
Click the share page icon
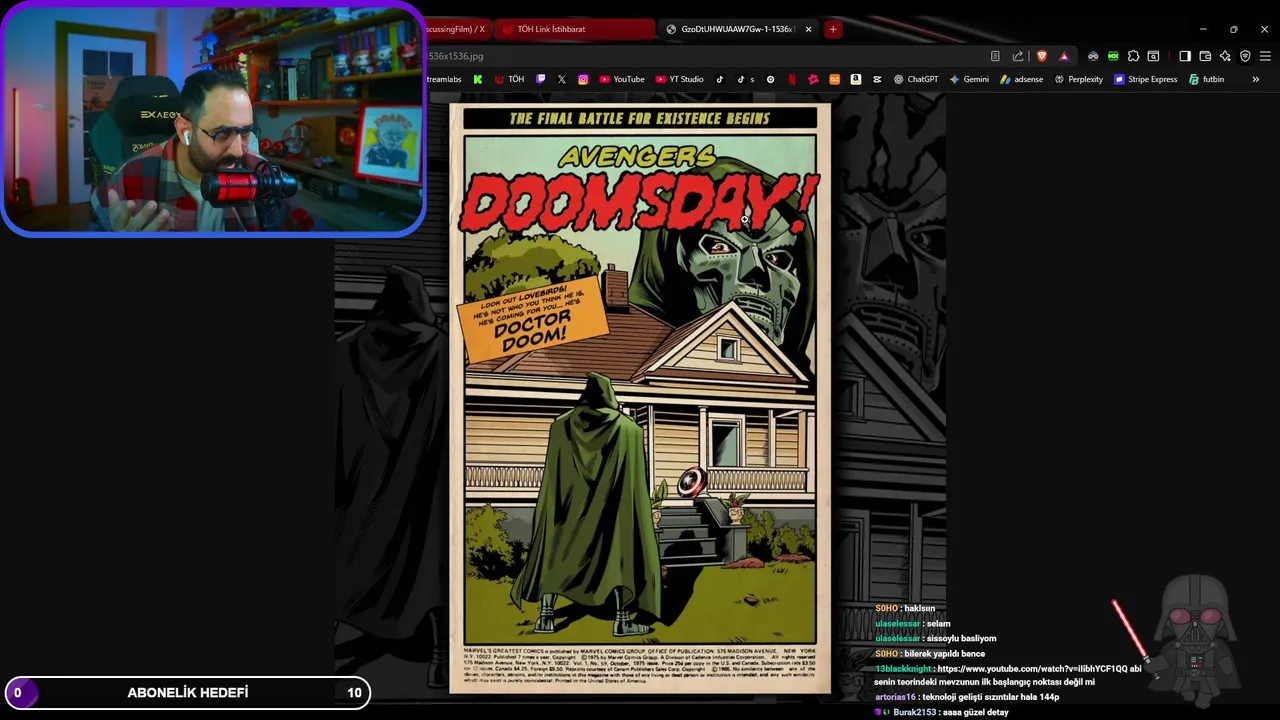click(x=1018, y=56)
